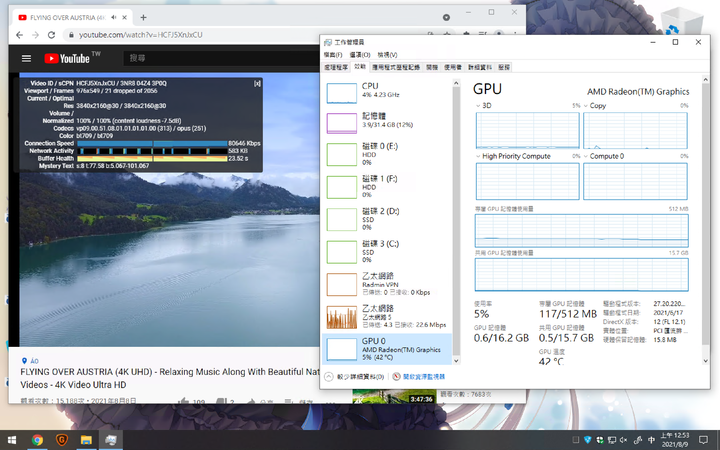Reload the YouTube page
The width and height of the screenshot is (720, 450).
coord(51,35)
